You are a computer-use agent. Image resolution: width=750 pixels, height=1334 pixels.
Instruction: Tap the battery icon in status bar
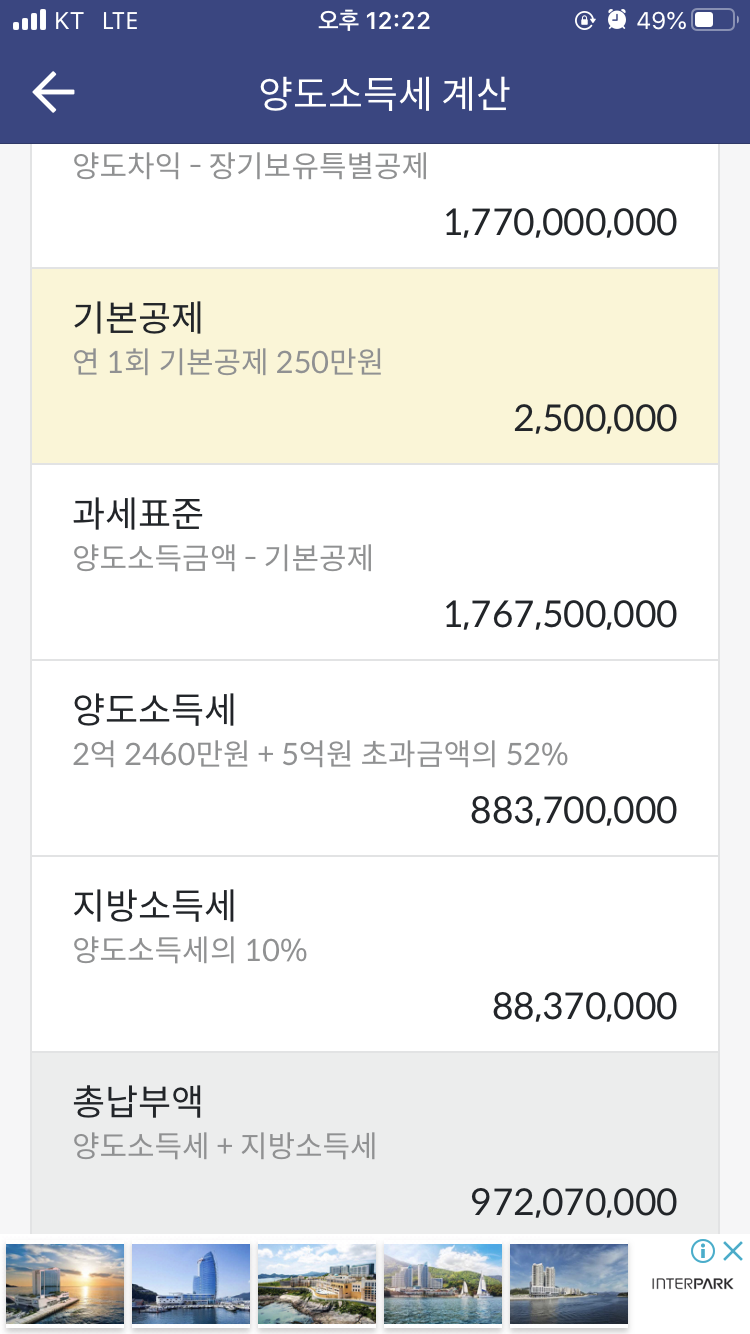click(714, 21)
